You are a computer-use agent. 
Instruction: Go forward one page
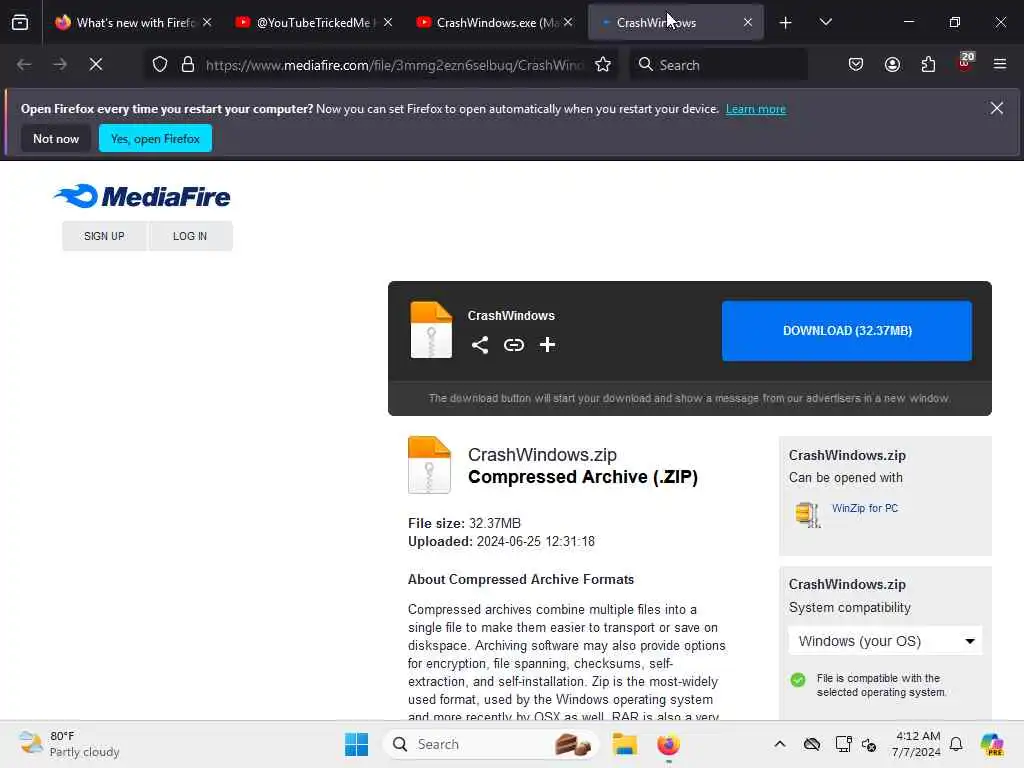pyautogui.click(x=59, y=65)
